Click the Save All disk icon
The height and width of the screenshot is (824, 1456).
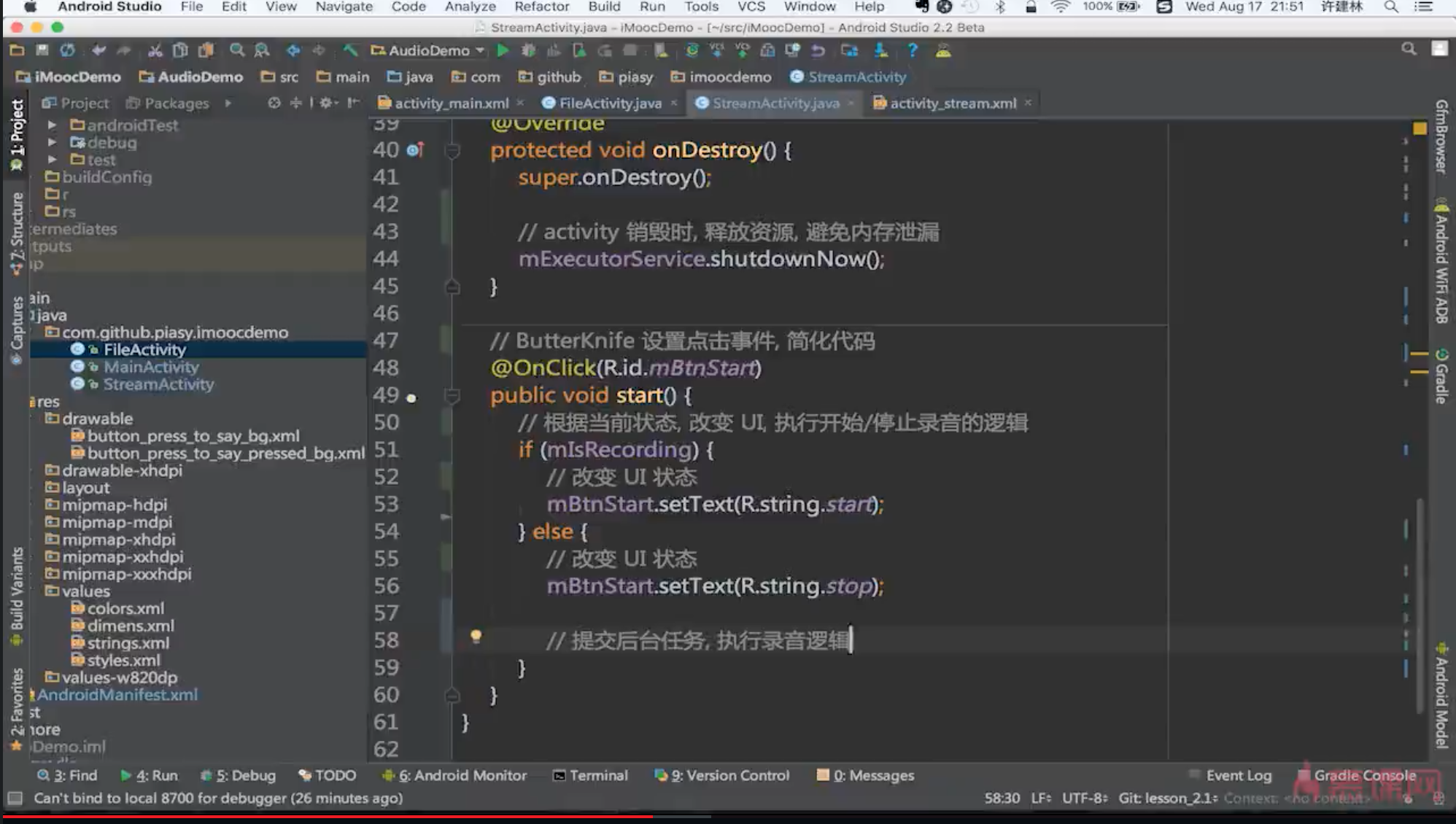coord(42,50)
